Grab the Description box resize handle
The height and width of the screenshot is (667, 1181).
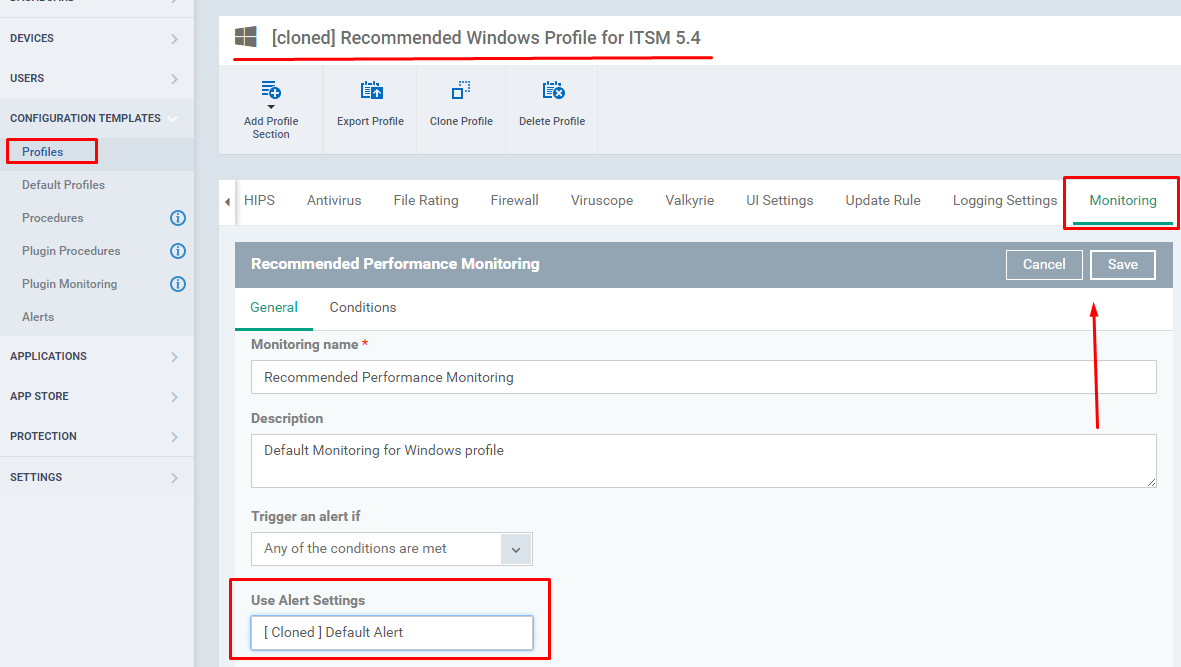click(x=1151, y=482)
